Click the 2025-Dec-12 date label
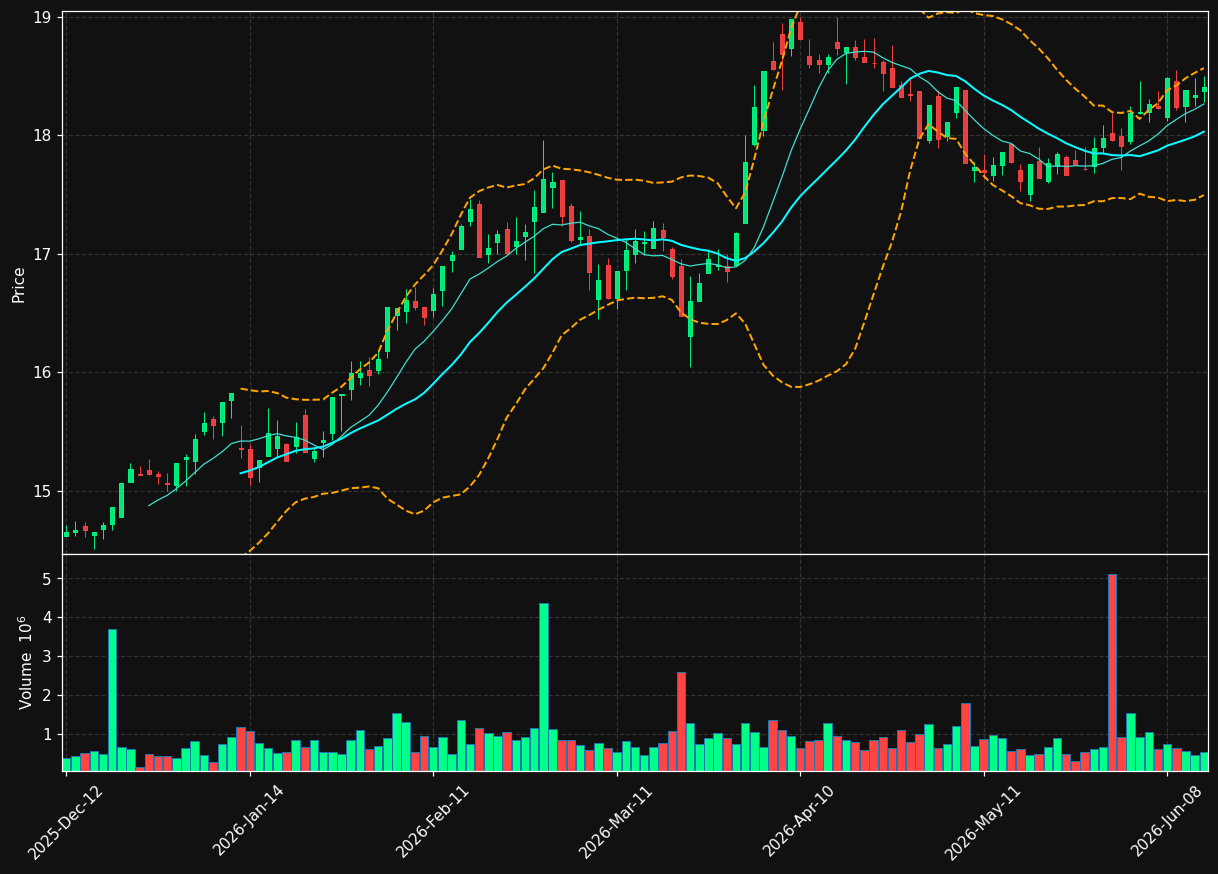This screenshot has width=1218, height=874. coord(64,821)
